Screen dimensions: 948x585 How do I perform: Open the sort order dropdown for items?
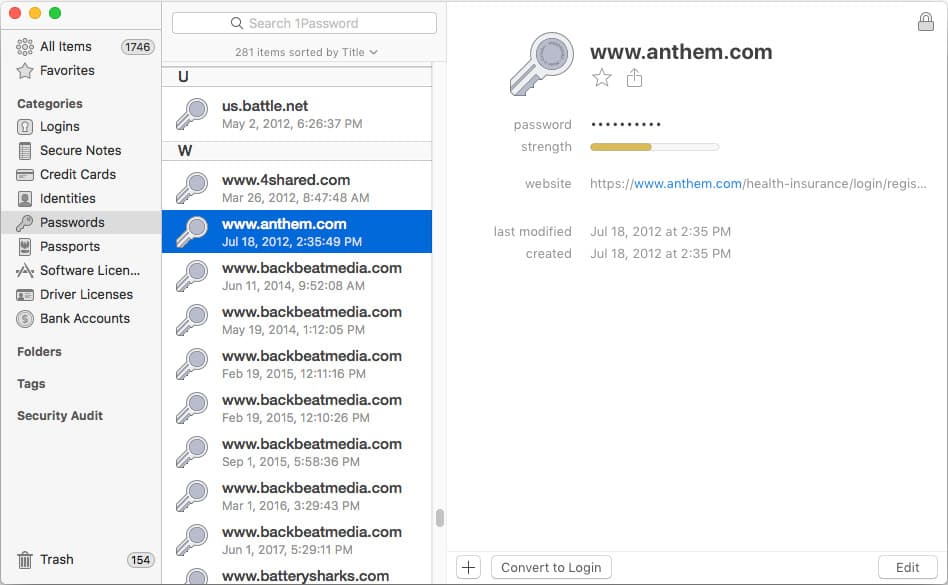[x=306, y=51]
